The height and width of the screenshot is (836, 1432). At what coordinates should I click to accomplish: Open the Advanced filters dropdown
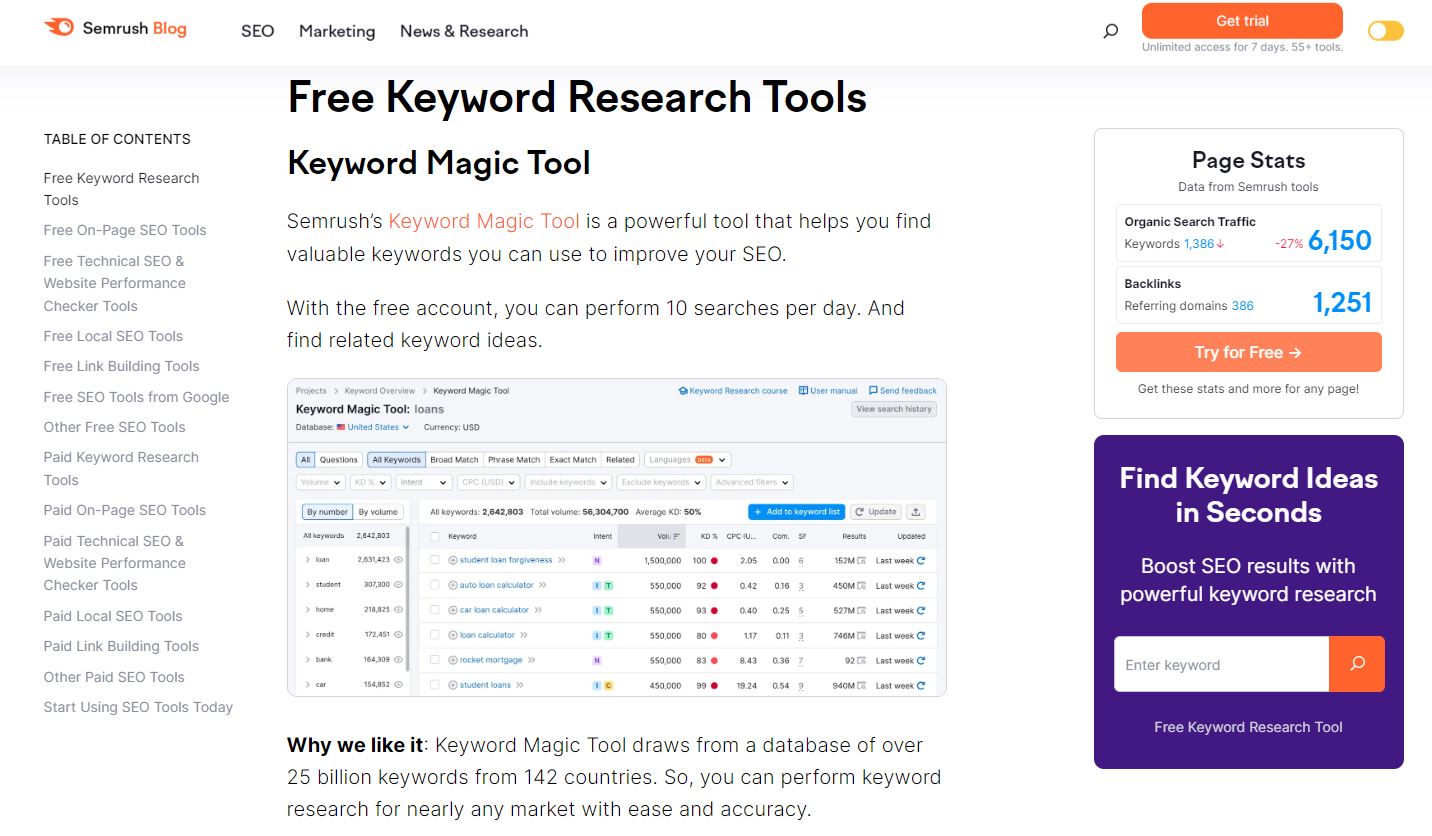coord(751,482)
